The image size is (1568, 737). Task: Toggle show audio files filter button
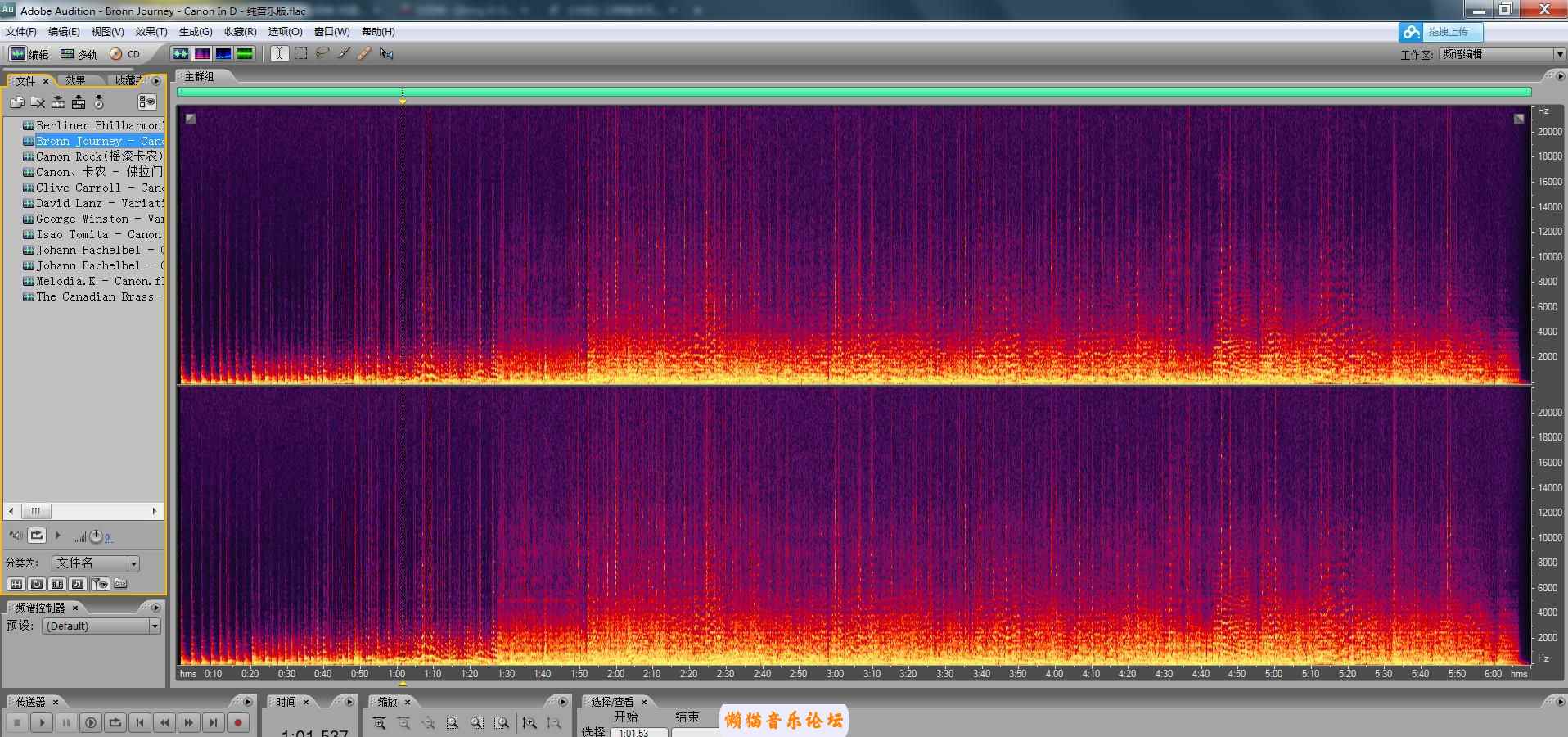pyautogui.click(x=16, y=584)
